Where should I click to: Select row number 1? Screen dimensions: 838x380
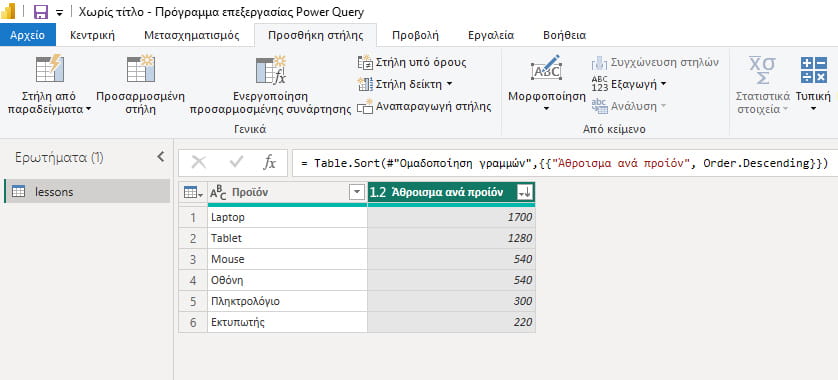(x=193, y=218)
